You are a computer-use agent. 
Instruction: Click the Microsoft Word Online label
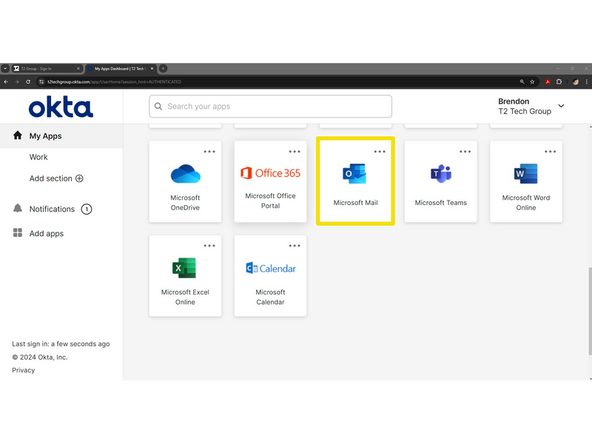coord(526,203)
